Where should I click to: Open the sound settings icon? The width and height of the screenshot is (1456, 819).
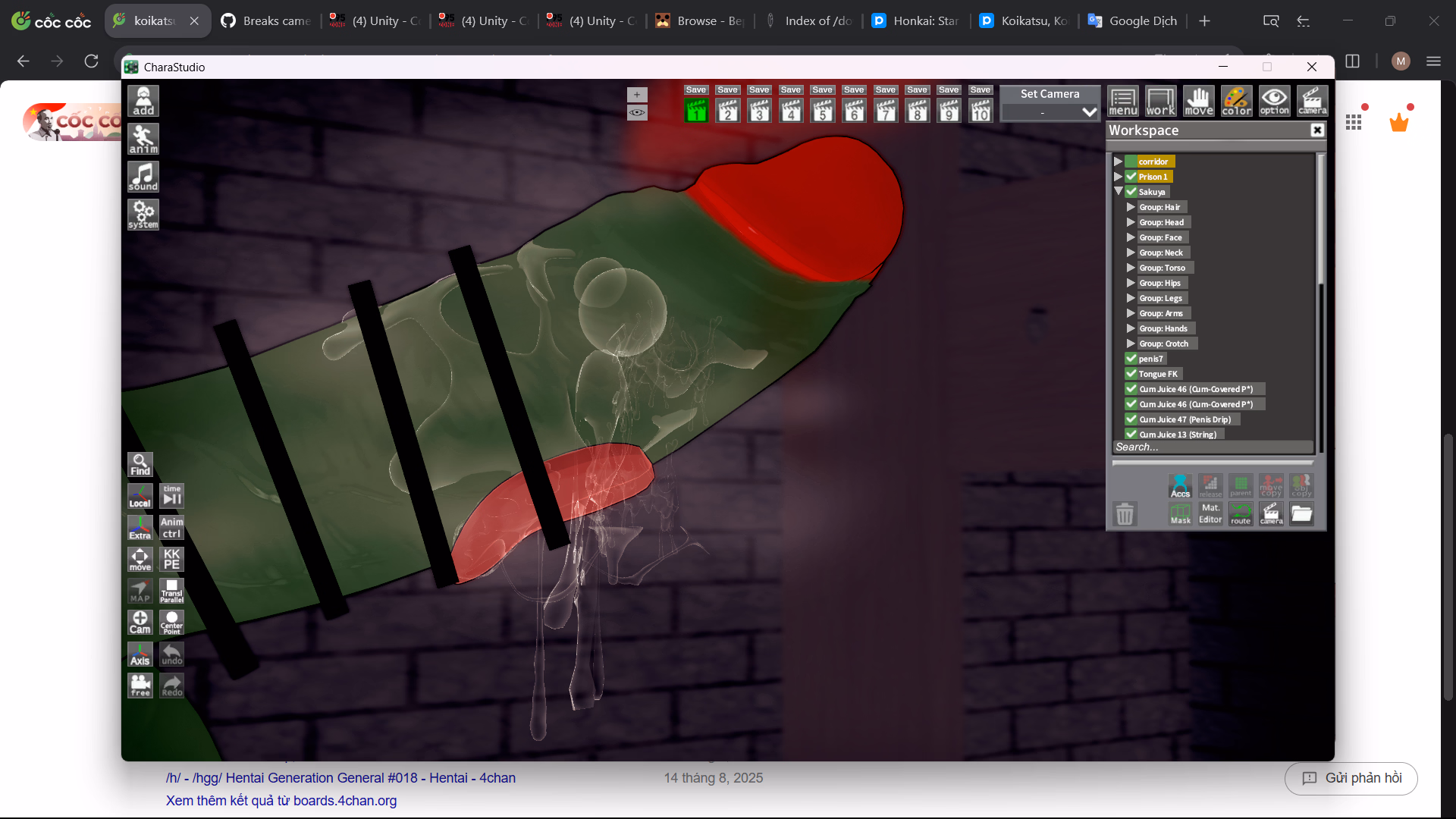click(143, 177)
